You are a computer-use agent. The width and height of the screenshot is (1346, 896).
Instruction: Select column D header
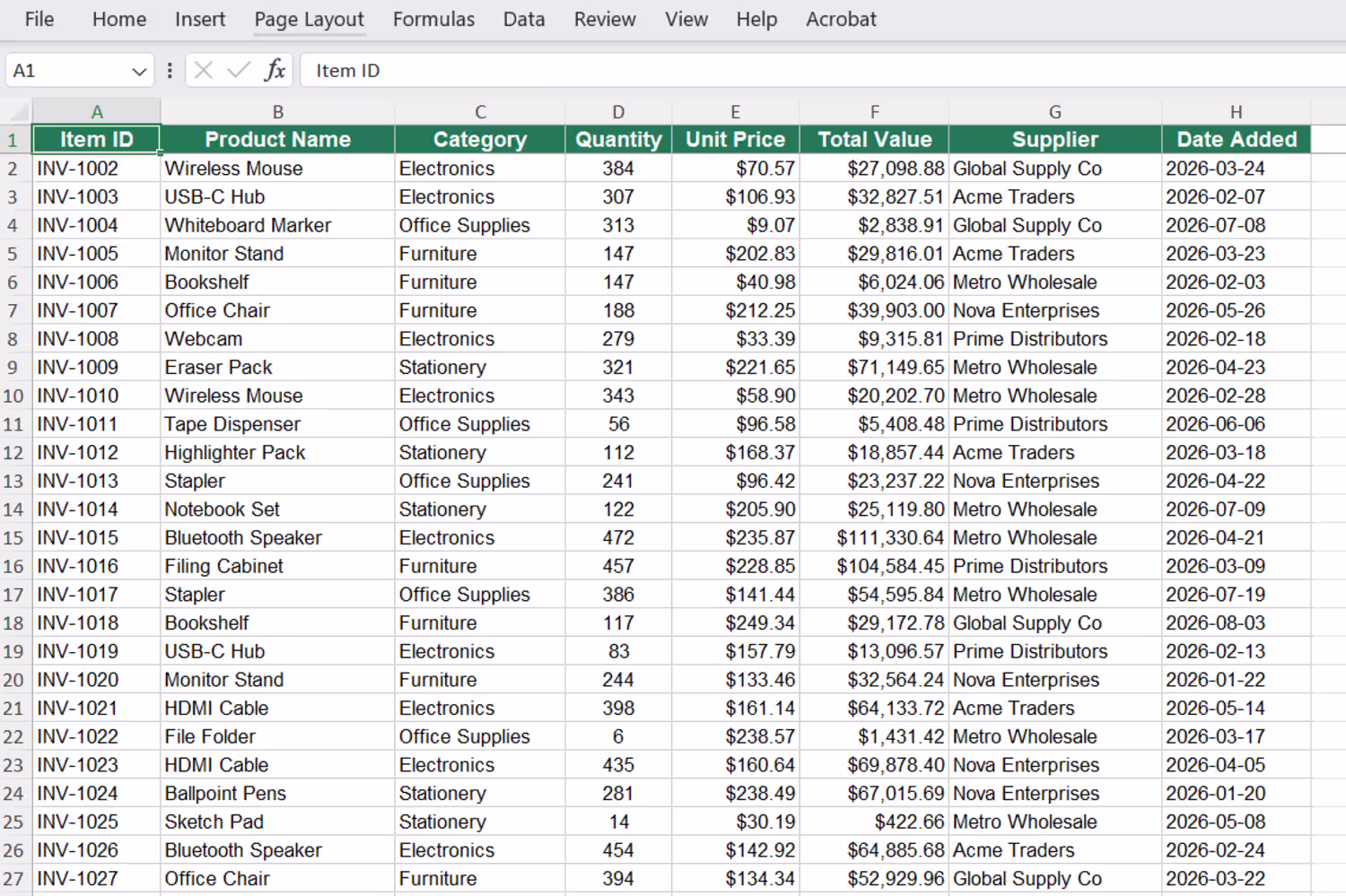[618, 112]
